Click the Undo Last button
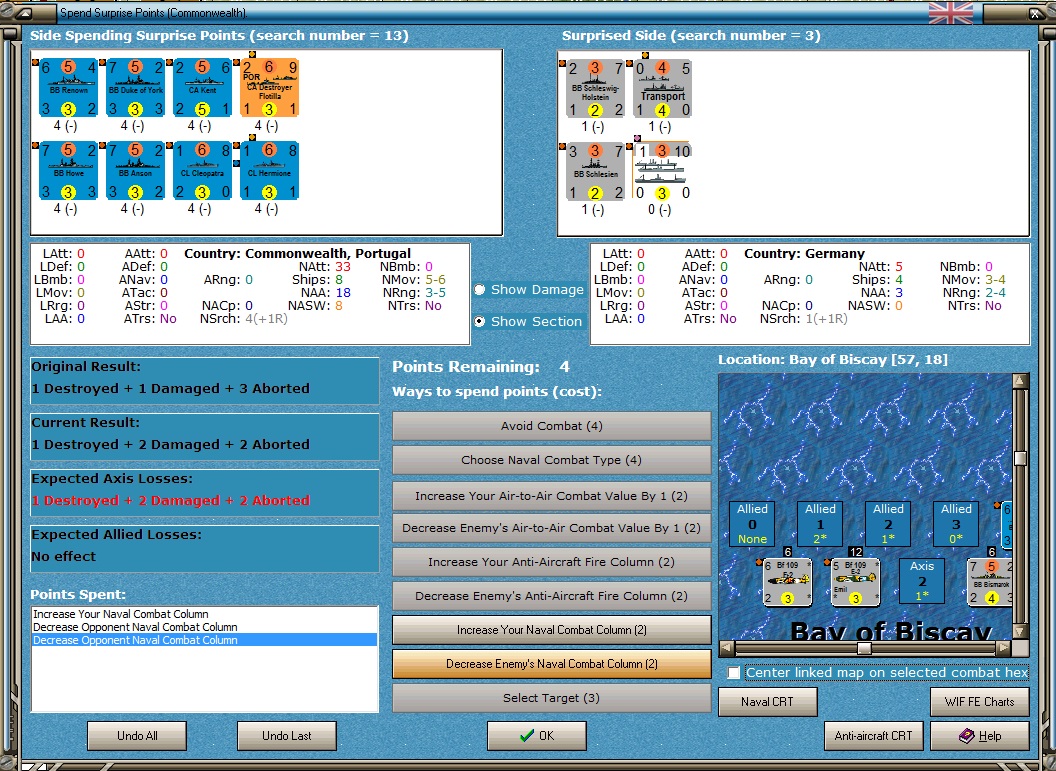 [x=287, y=736]
